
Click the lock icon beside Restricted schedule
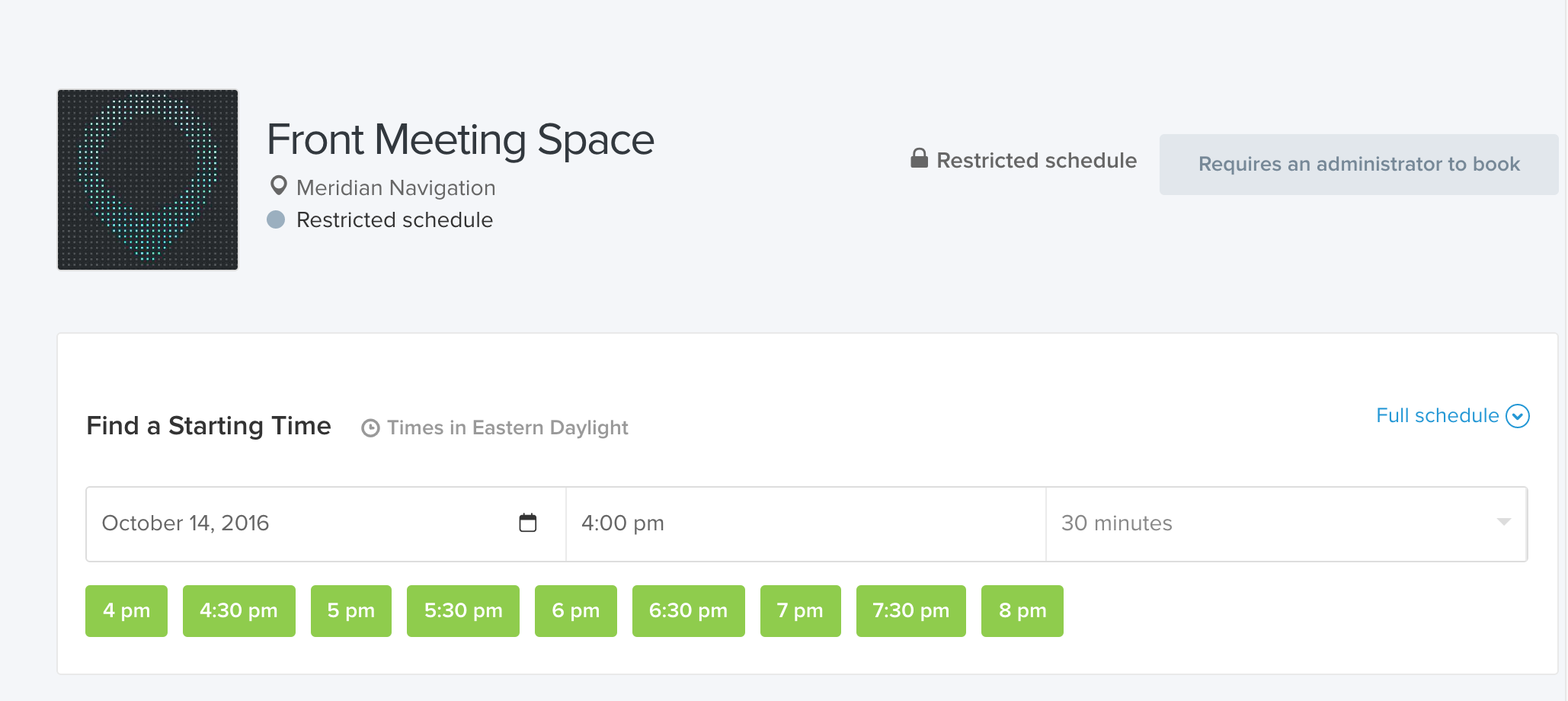coord(919,158)
